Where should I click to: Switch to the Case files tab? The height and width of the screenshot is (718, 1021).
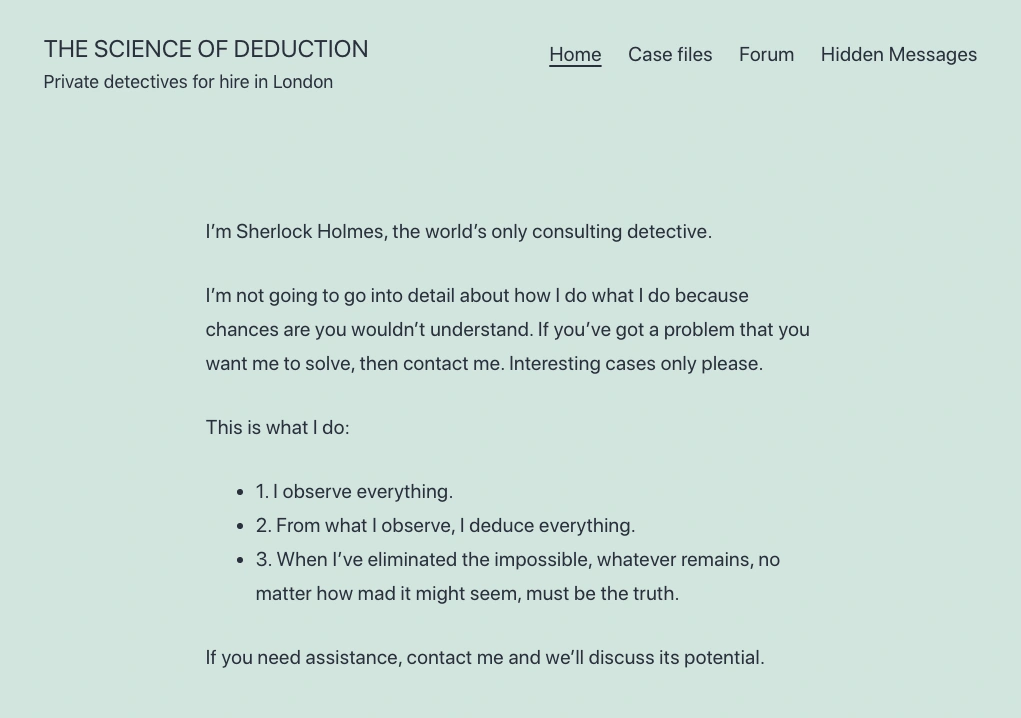coord(670,55)
